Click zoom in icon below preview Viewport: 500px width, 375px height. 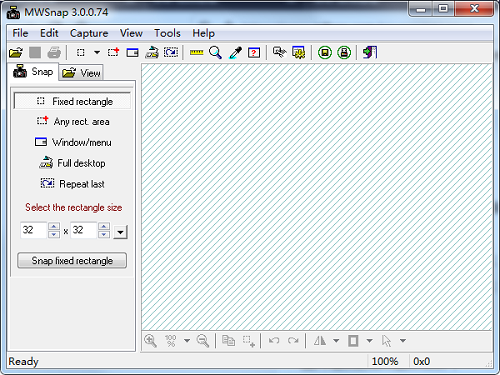[151, 341]
